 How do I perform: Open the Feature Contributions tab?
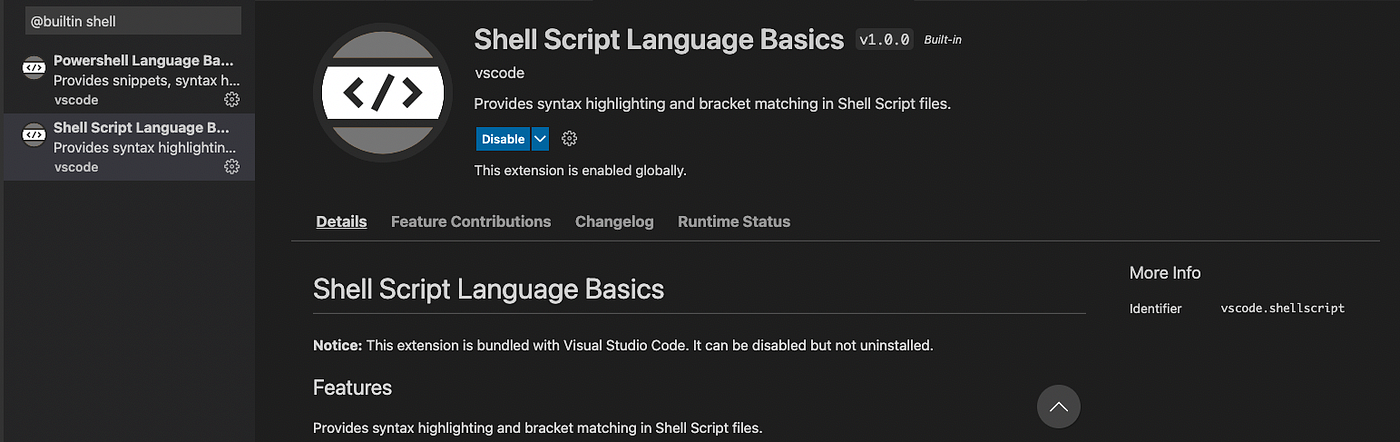470,222
